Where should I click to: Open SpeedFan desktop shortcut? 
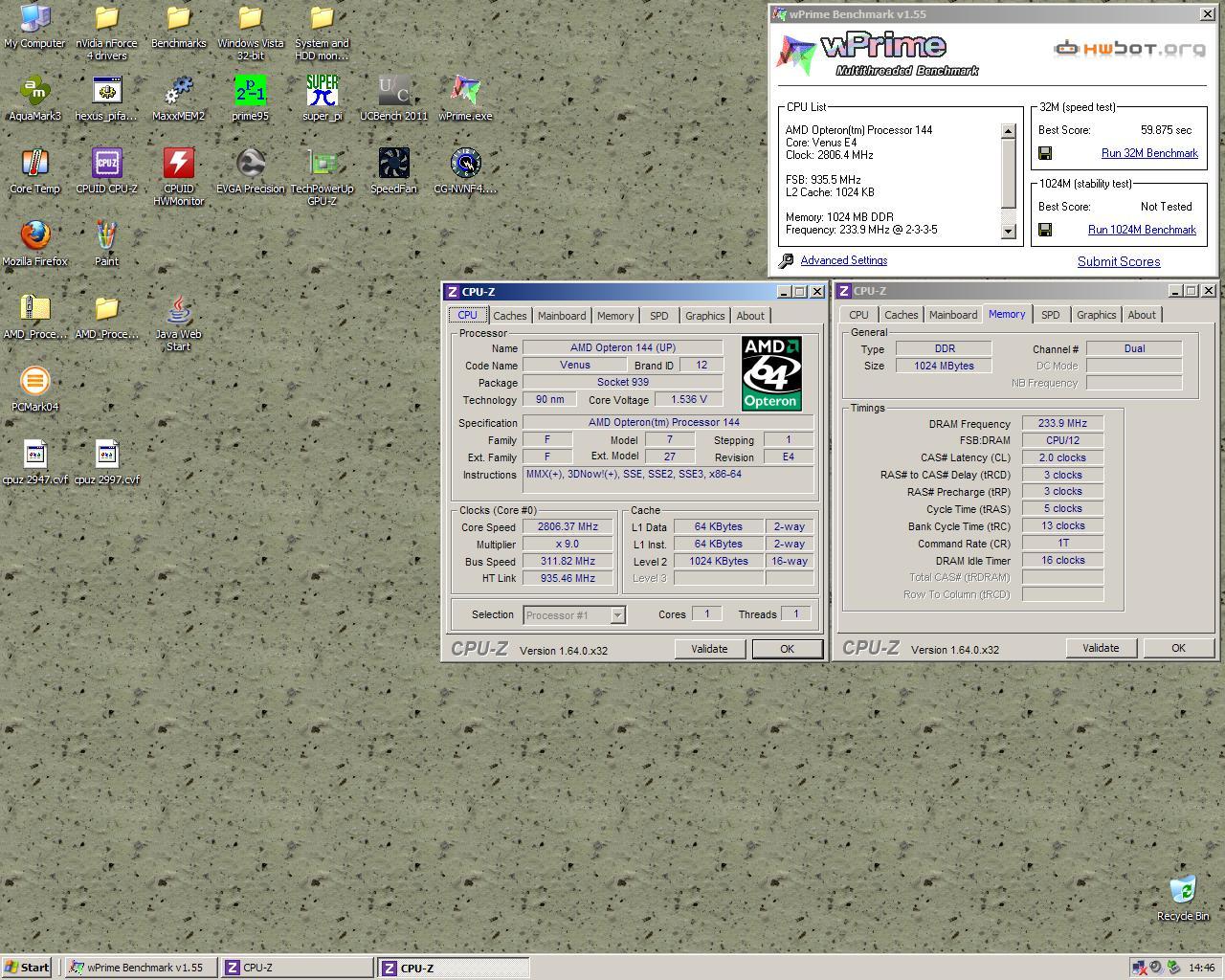click(x=393, y=171)
